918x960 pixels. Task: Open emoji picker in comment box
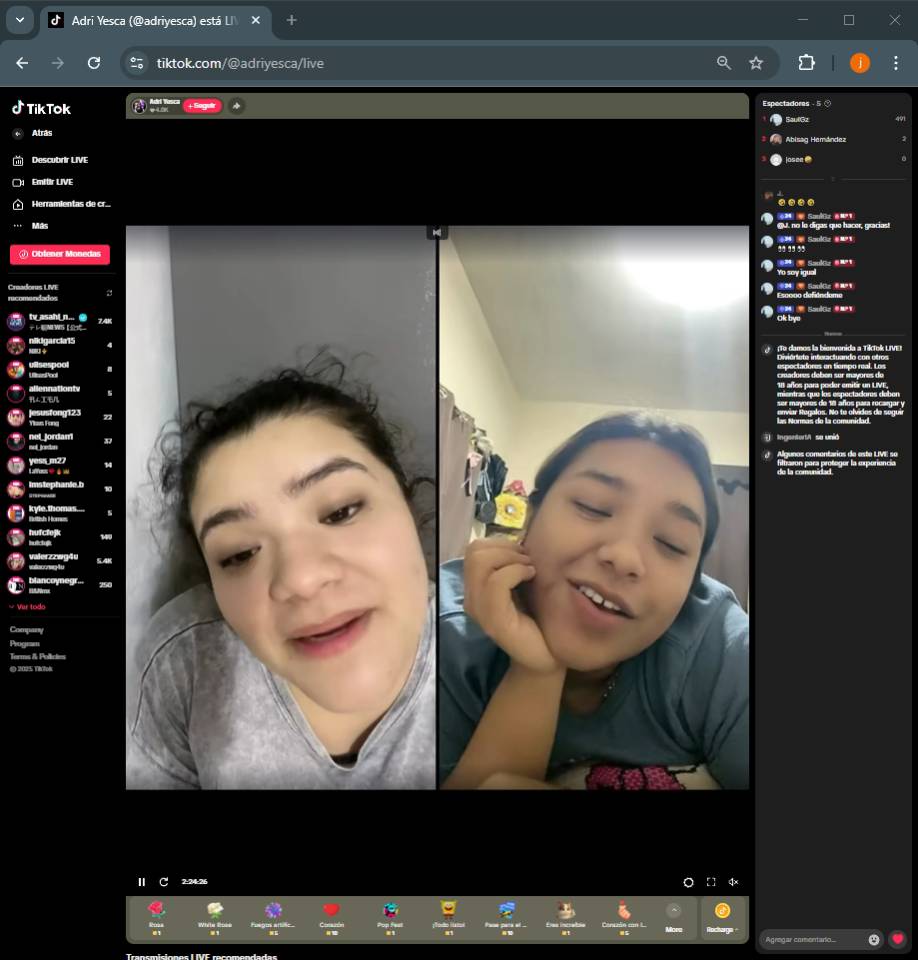874,939
